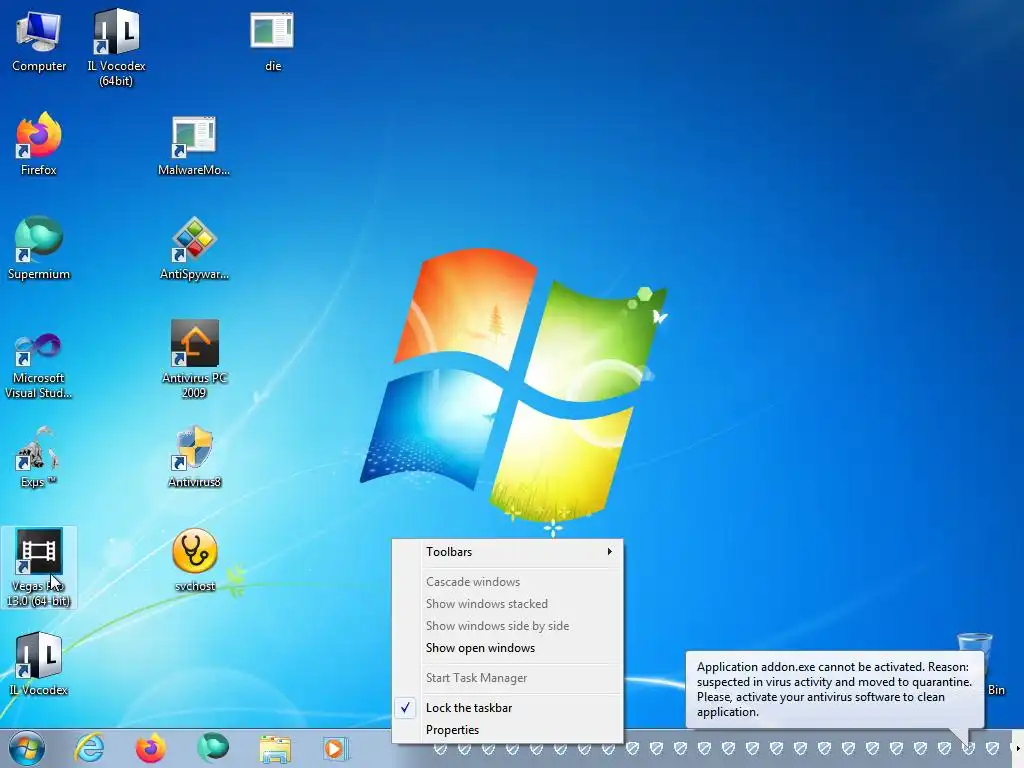Click the addon.exe quarantine notification balloon
The height and width of the screenshot is (768, 1024).
834,690
